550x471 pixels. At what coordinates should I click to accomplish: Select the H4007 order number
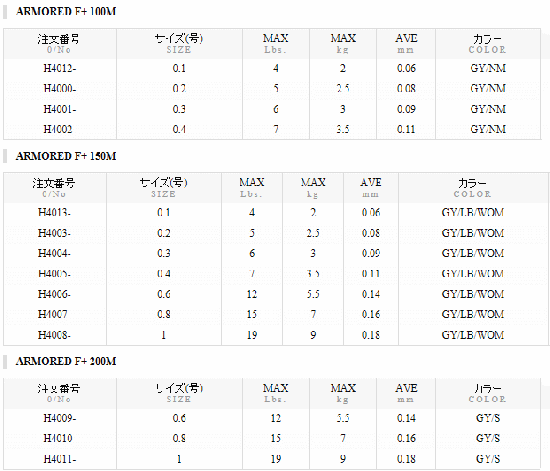(53, 314)
